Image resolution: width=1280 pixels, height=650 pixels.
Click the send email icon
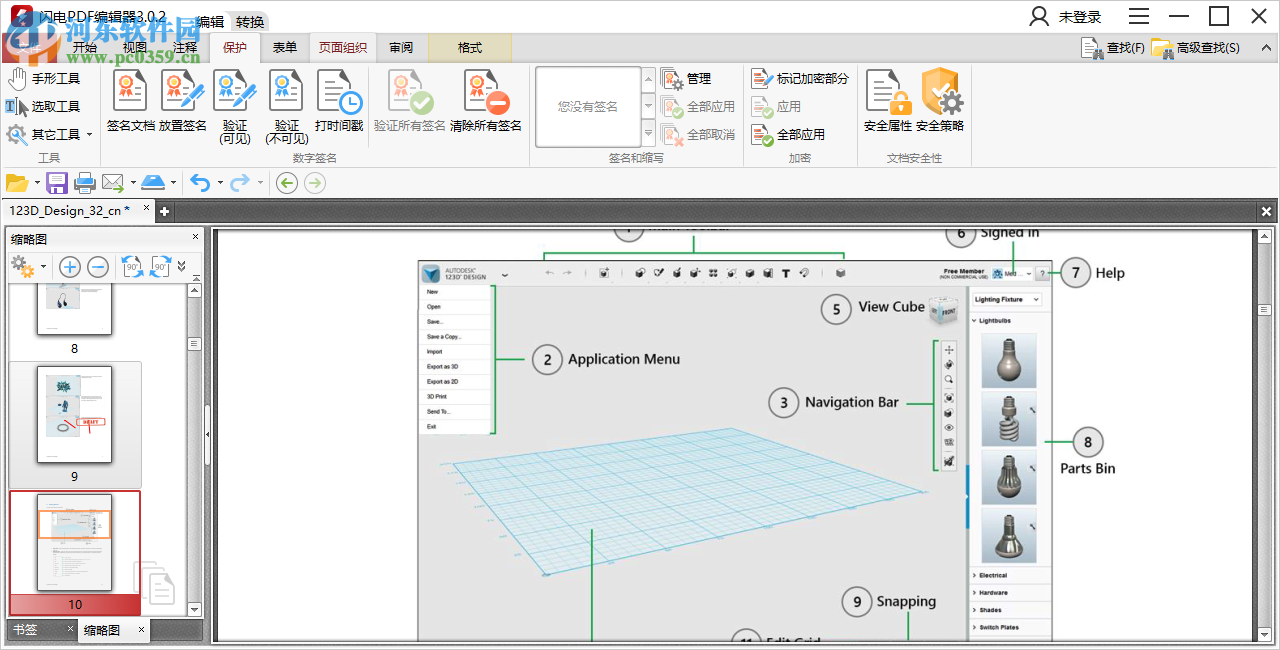pos(113,182)
